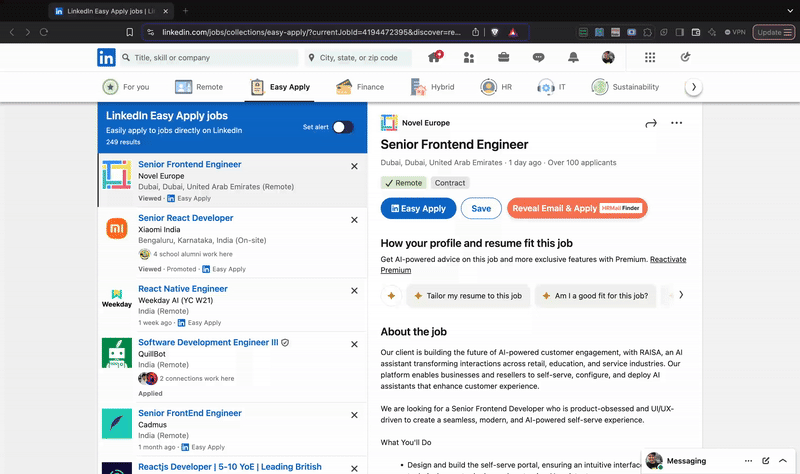Click Tailor my resume to this job
This screenshot has width=800, height=474.
(468, 296)
